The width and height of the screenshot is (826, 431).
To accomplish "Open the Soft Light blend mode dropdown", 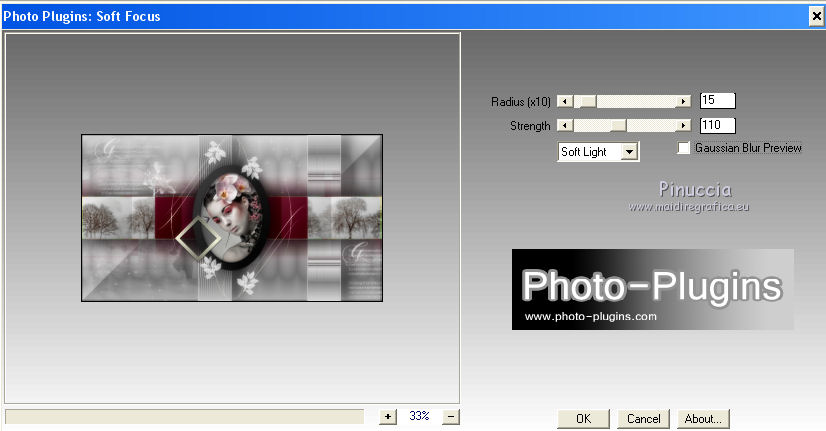I will click(x=629, y=152).
